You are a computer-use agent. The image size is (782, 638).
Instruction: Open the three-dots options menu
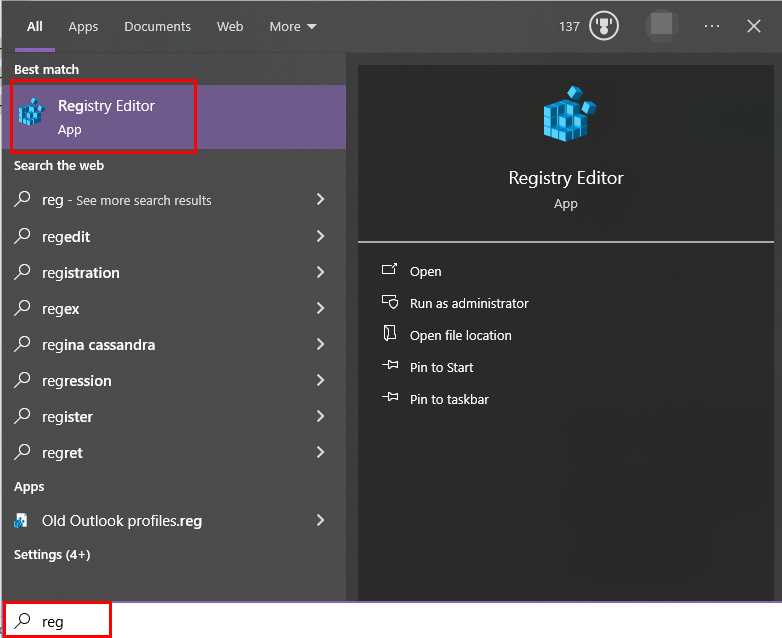pos(712,26)
